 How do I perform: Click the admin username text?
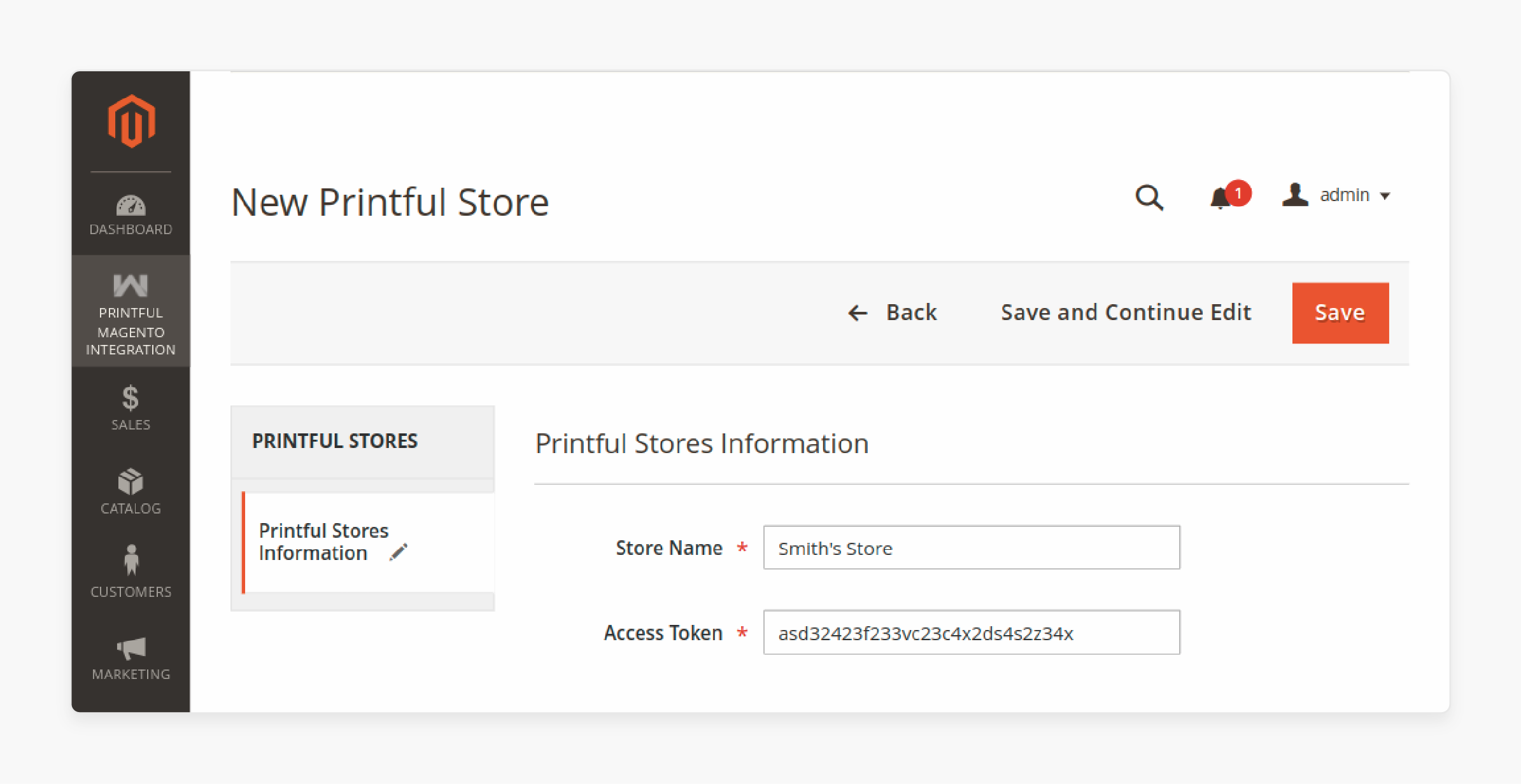pyautogui.click(x=1344, y=195)
